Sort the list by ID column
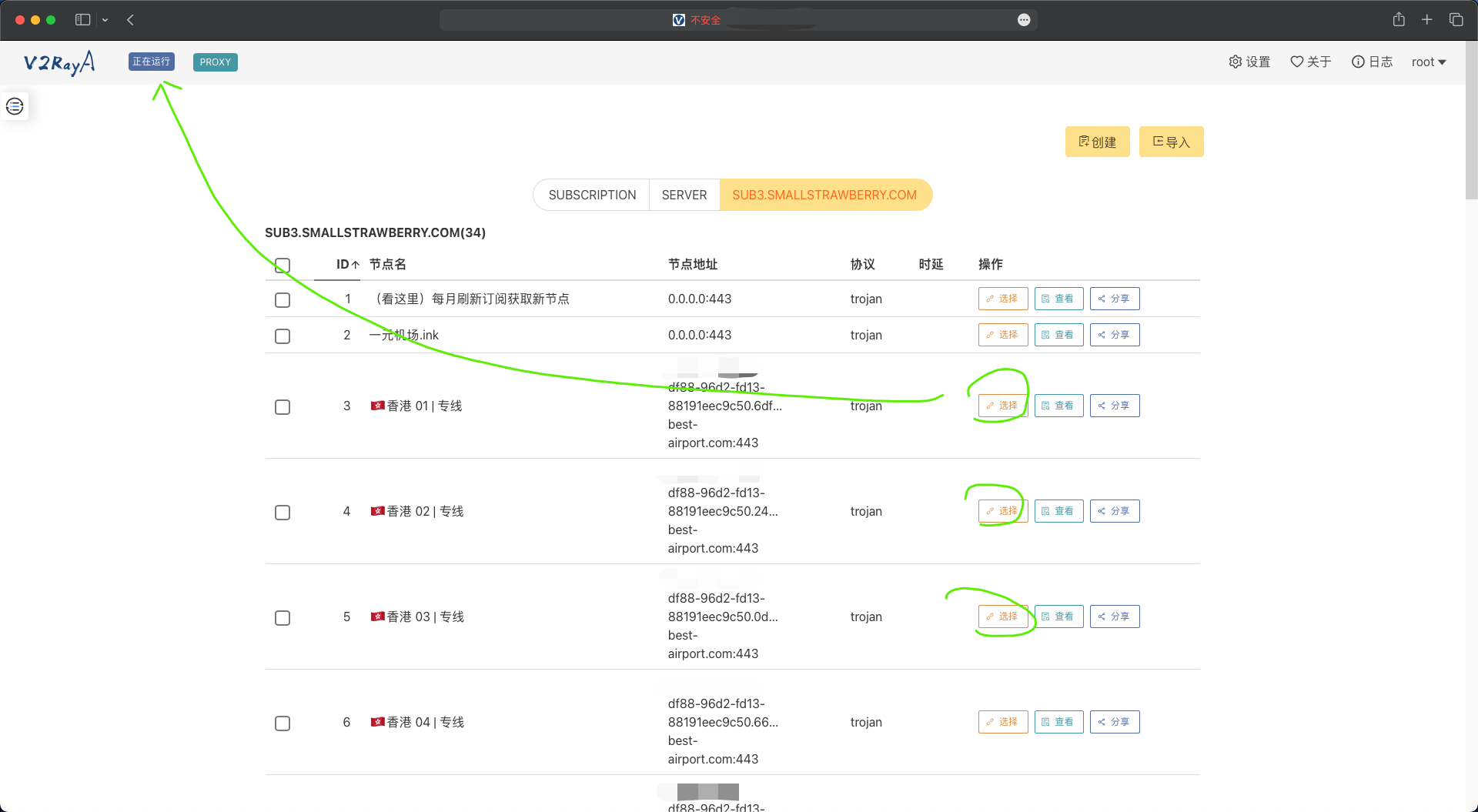This screenshot has height=812, width=1478. (x=347, y=264)
